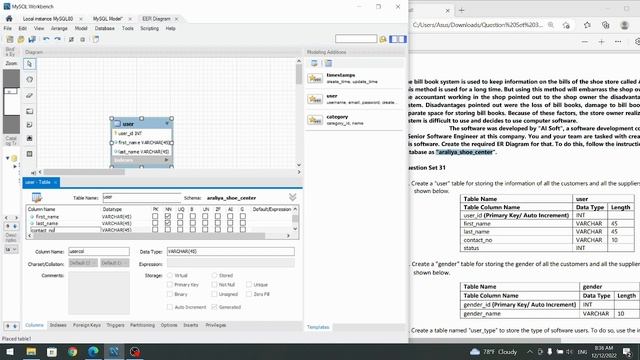The image size is (640, 360).
Task: Collapse the catalog tree root node
Action: pos(7,158)
